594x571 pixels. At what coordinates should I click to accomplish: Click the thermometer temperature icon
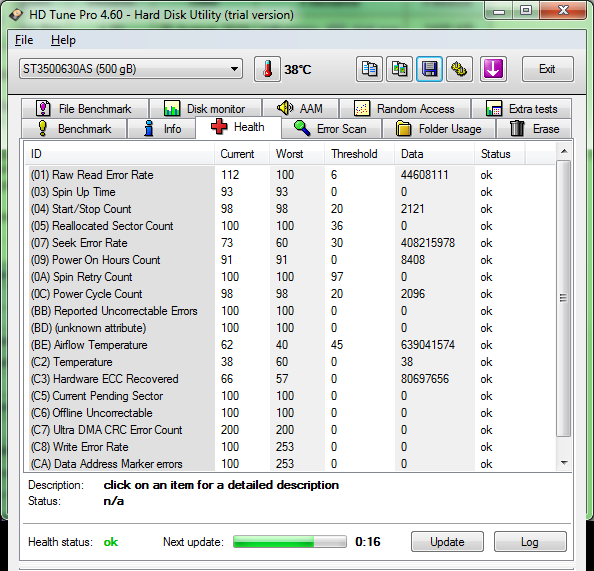[267, 69]
